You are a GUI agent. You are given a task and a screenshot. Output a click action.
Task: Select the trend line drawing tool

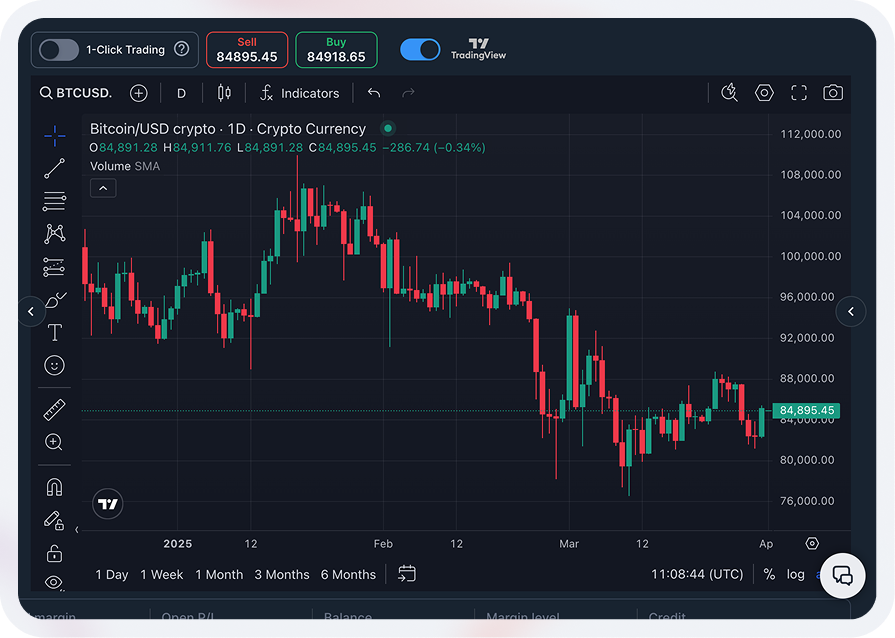pos(54,168)
